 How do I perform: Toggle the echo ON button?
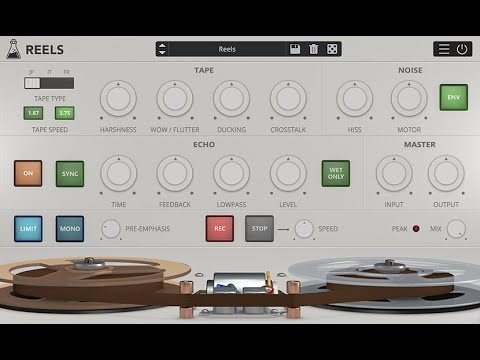(28, 173)
